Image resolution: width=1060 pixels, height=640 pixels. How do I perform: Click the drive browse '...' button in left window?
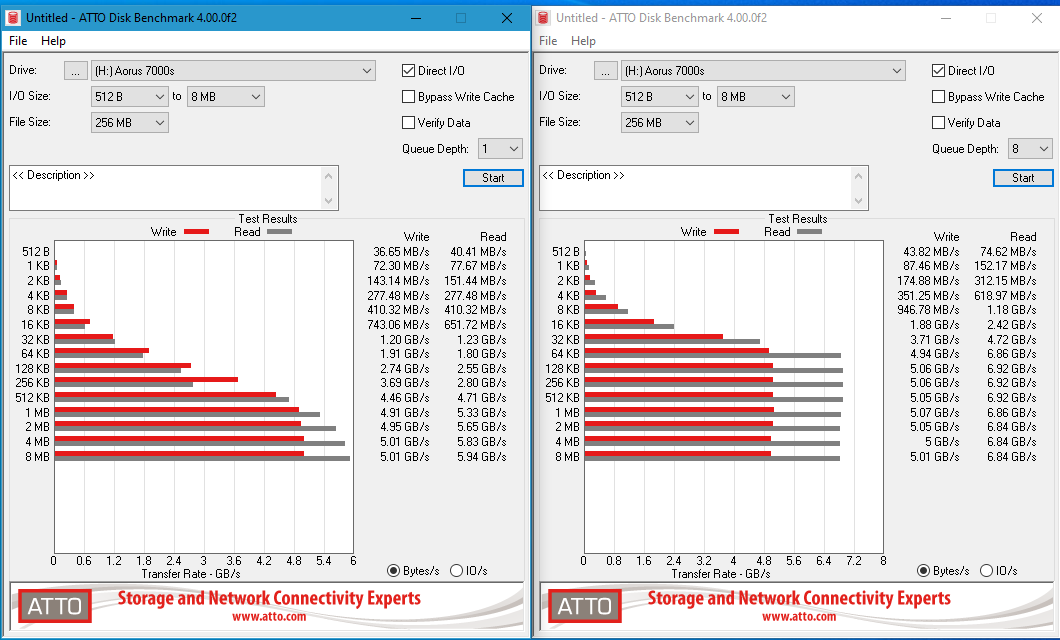(76, 71)
